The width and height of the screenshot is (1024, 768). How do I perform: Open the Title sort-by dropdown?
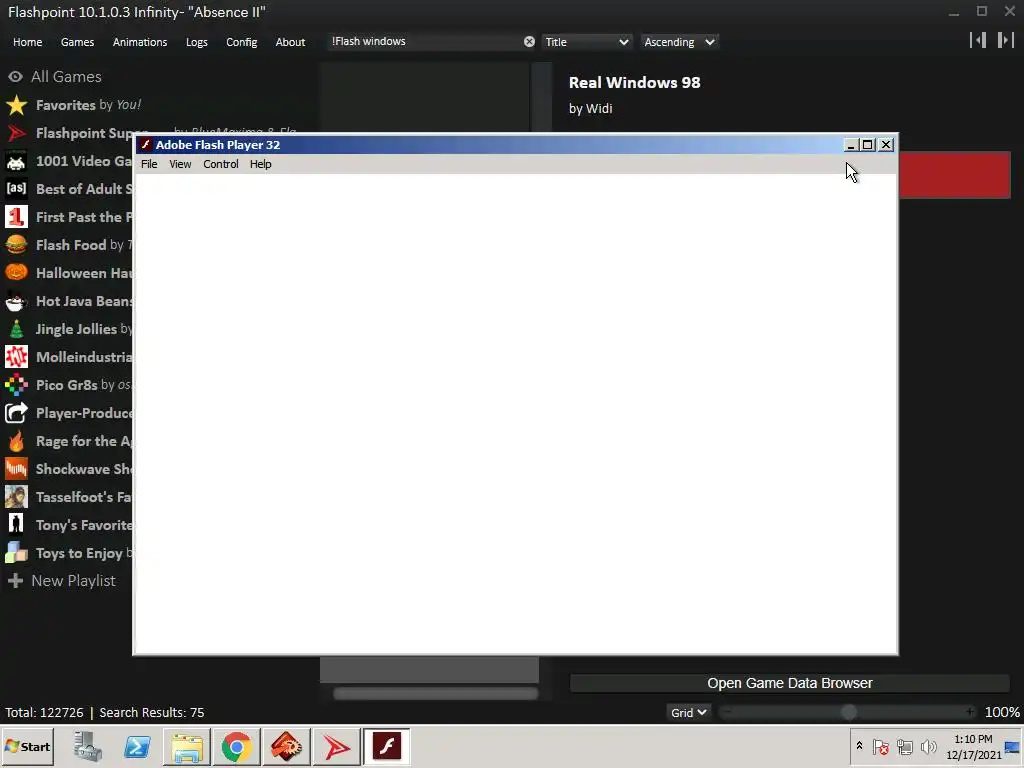click(586, 42)
